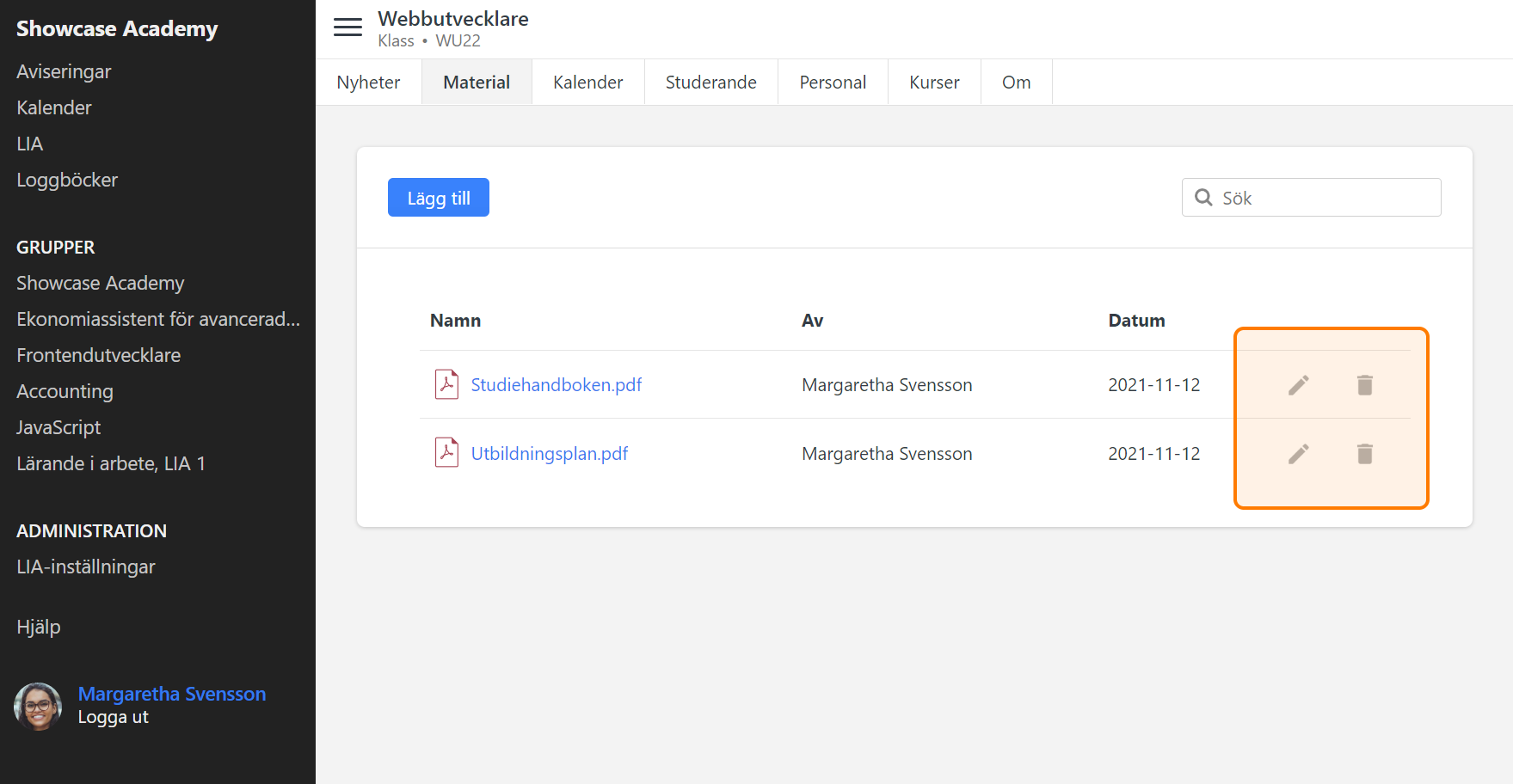The width and height of the screenshot is (1513, 784).
Task: Delete Utbildningsplan.pdf with trash icon
Action: point(1364,454)
